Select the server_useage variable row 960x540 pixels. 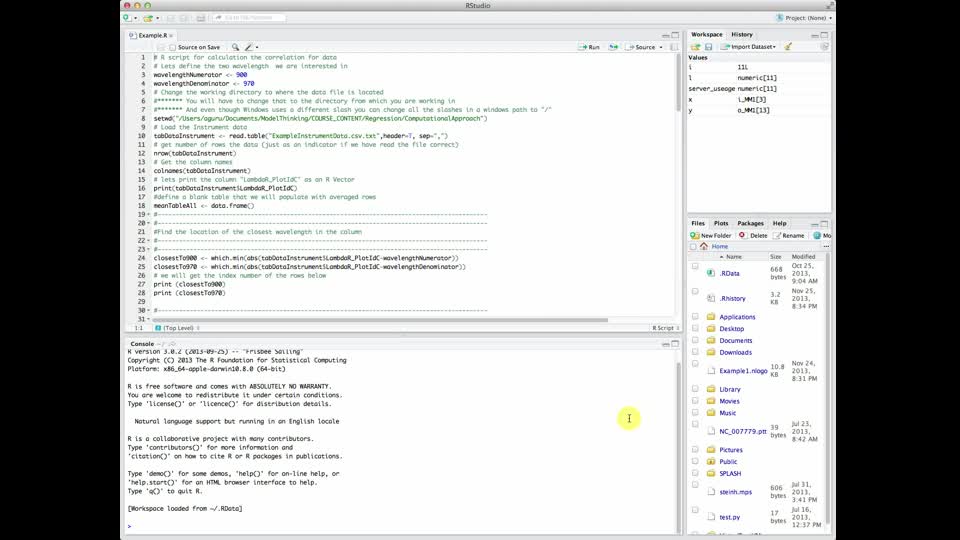point(759,89)
